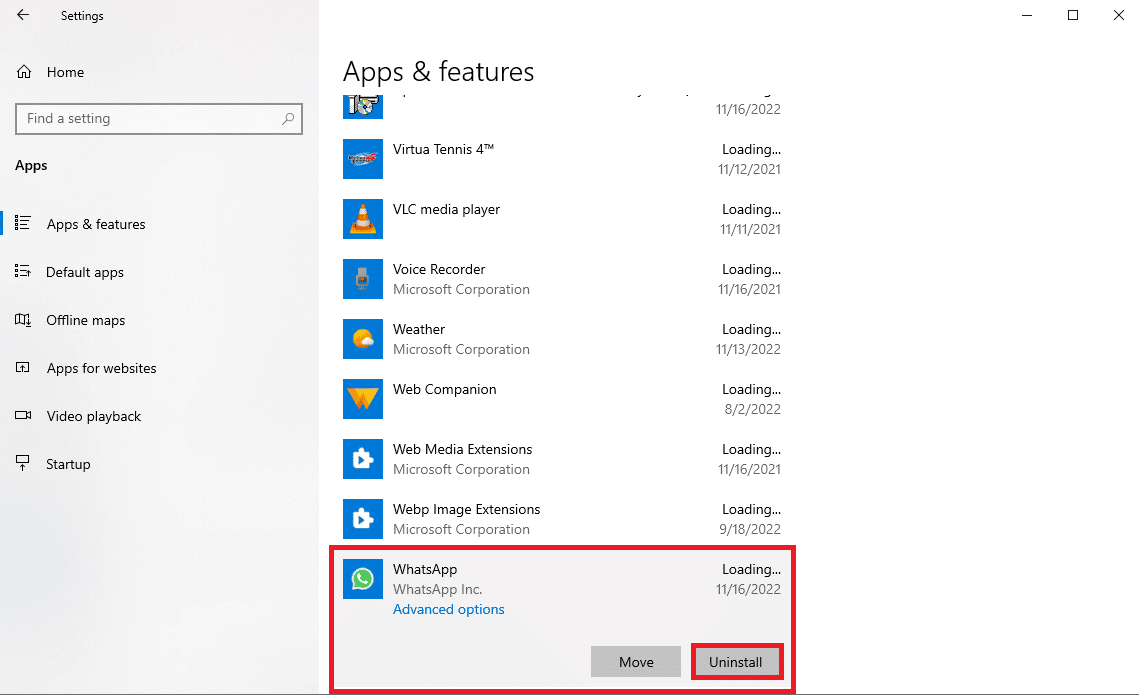Click the Web Media Extensions icon
Screen dimensions: 1139x695
pyautogui.click(x=362, y=459)
